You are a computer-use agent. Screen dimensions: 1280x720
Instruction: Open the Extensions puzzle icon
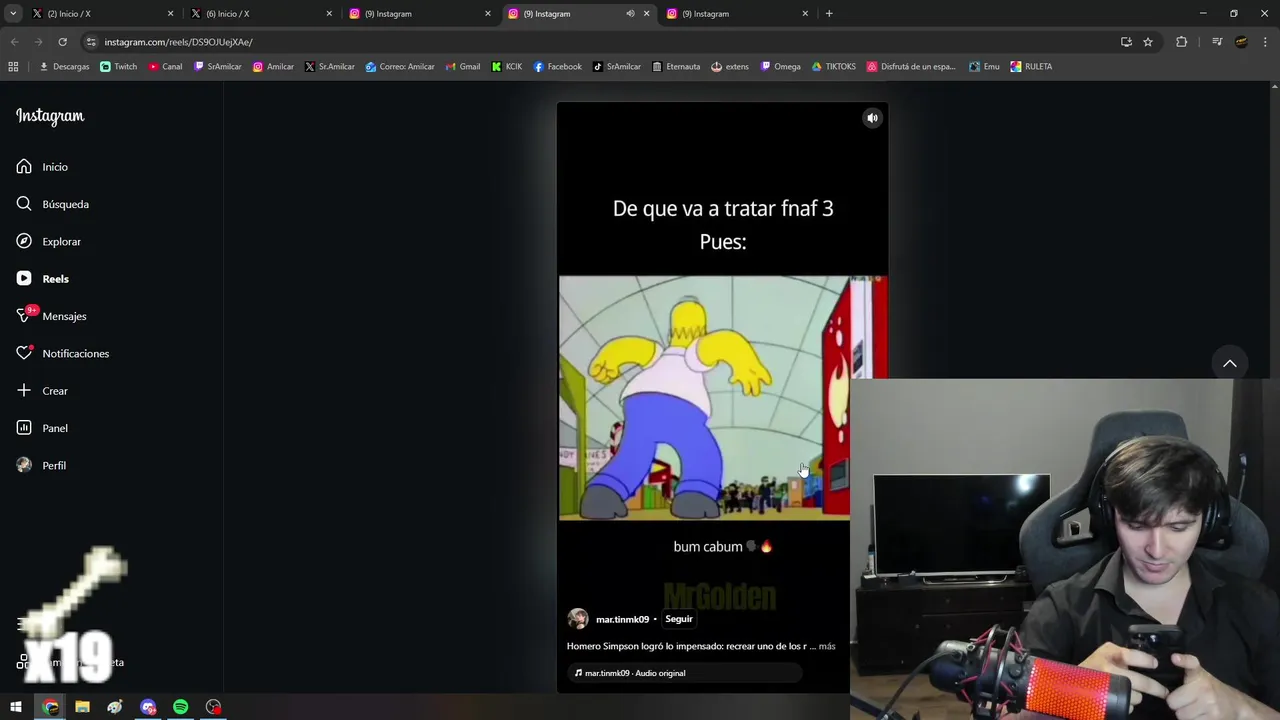click(1182, 42)
